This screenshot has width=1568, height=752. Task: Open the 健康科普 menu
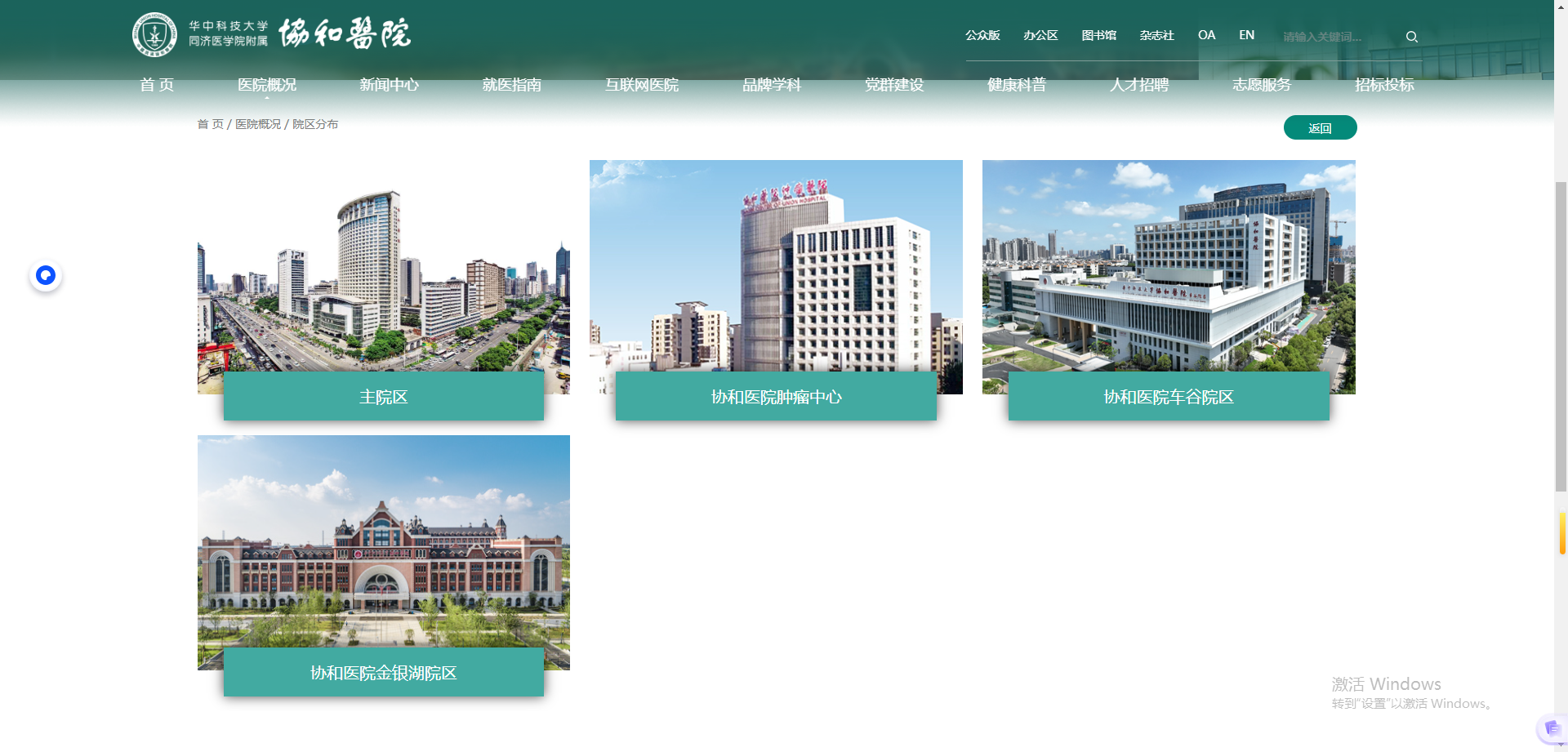pos(1017,85)
